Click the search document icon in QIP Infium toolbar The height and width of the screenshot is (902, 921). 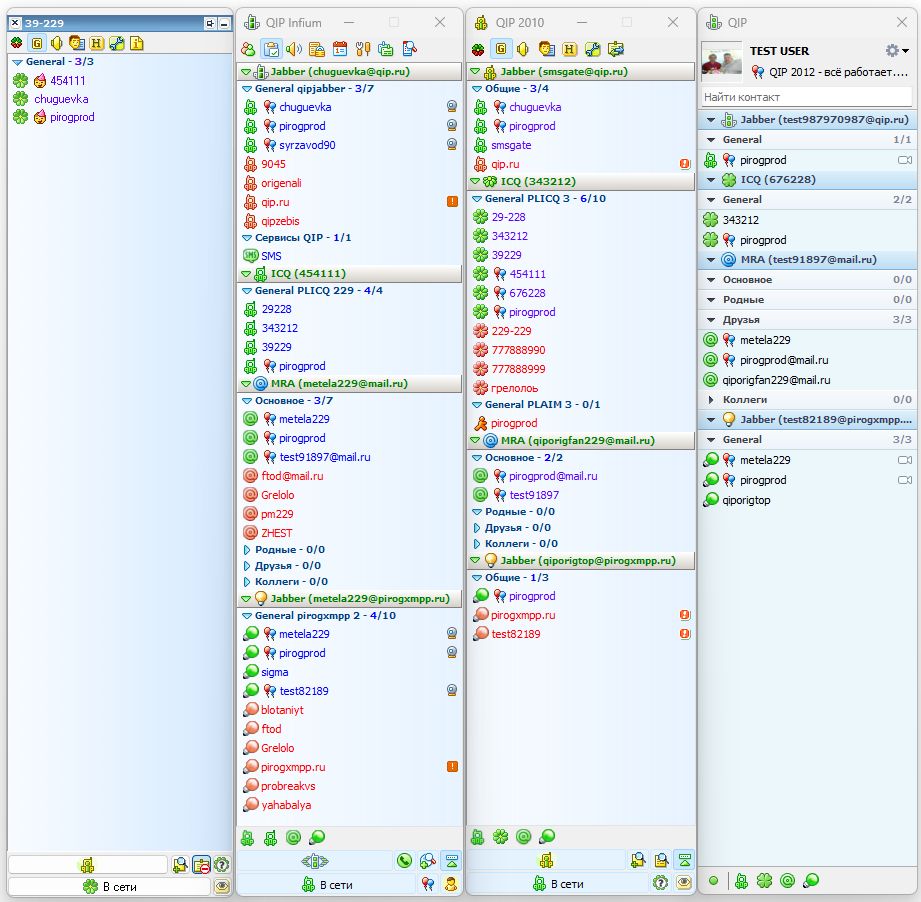click(x=409, y=49)
